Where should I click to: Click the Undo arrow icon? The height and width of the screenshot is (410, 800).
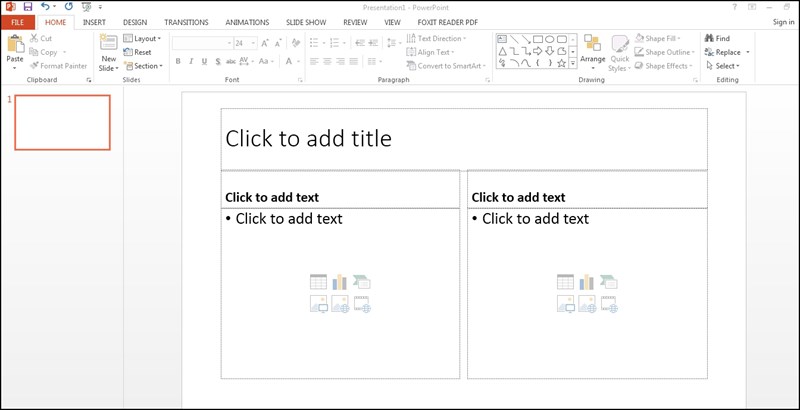[45, 6]
